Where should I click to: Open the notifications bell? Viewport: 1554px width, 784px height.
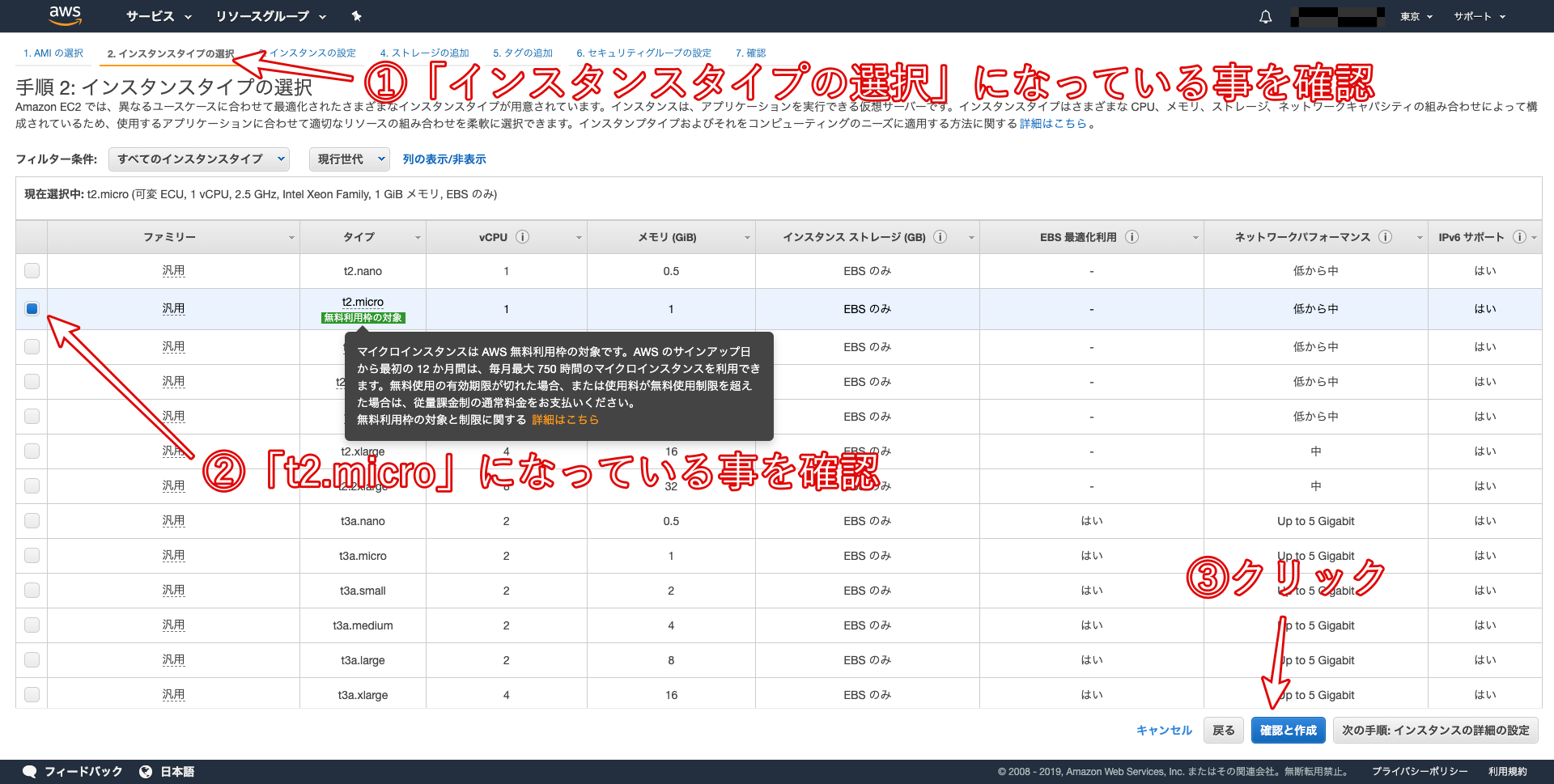pyautogui.click(x=1265, y=16)
